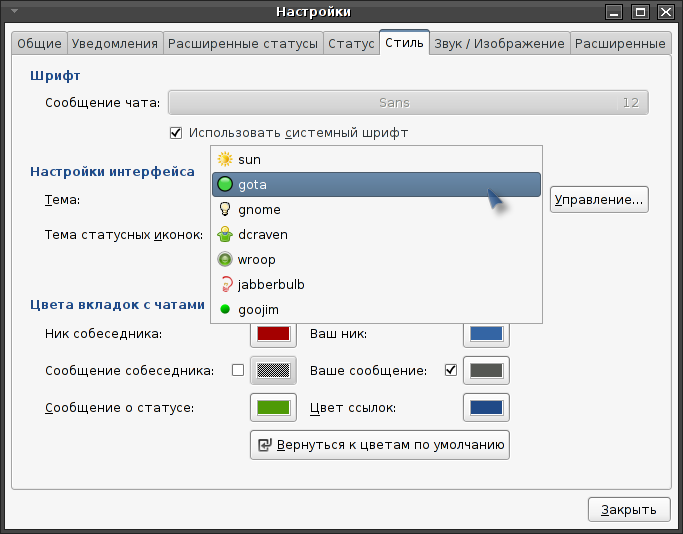This screenshot has height=534, width=683.
Task: Choose "wroop" in the list
Action: (x=376, y=260)
